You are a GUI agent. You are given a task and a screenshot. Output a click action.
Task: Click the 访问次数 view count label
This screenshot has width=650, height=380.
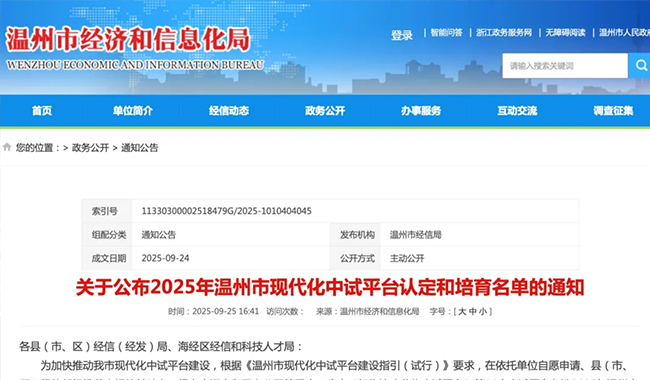pyautogui.click(x=285, y=311)
